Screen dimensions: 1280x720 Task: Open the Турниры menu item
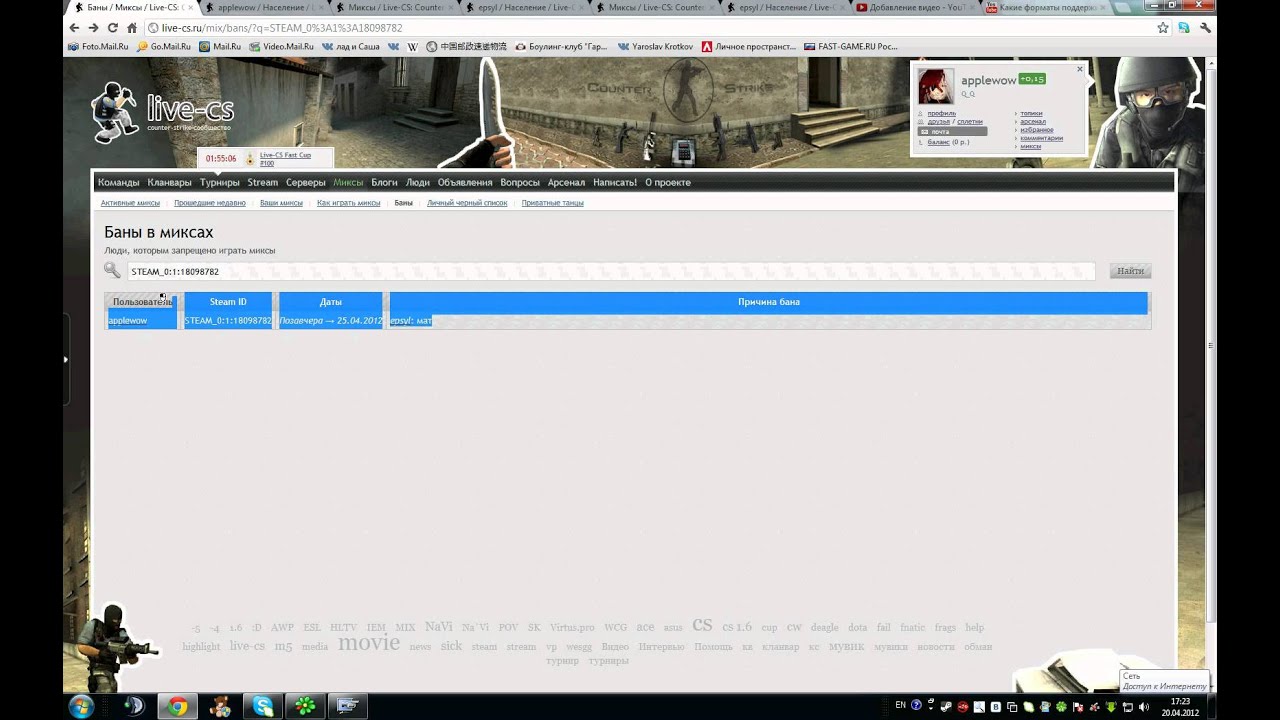219,182
